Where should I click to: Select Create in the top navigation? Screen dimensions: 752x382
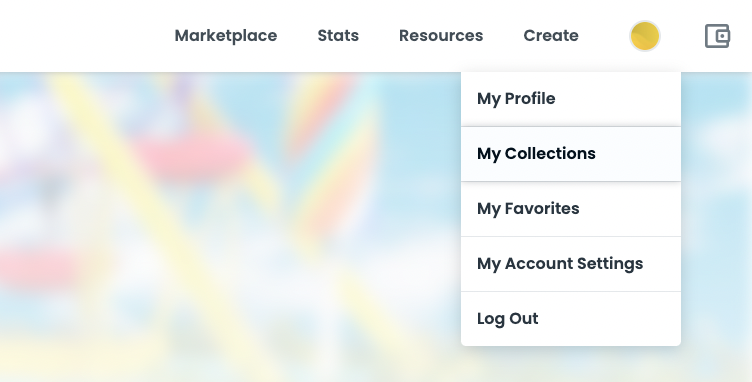coord(551,35)
